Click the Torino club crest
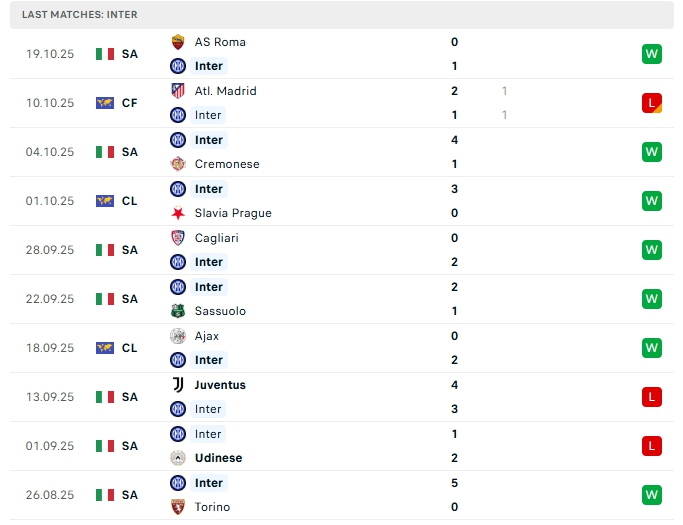 tap(178, 507)
